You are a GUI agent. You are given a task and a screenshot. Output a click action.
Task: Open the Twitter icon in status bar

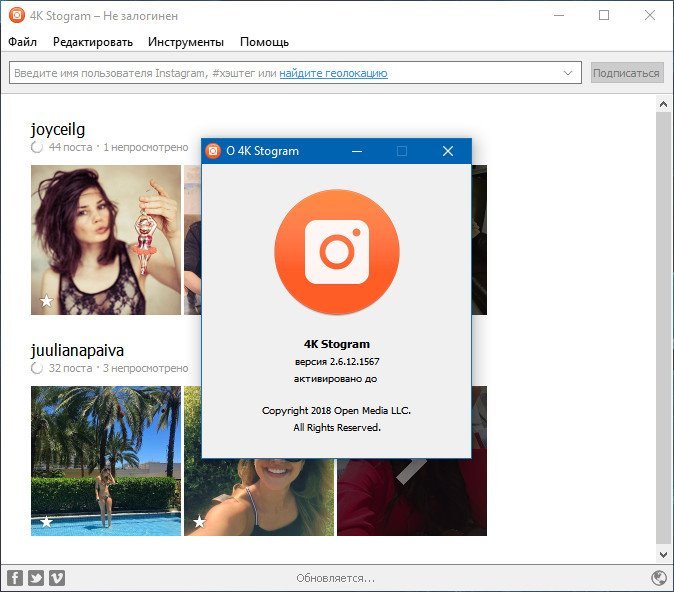click(36, 577)
